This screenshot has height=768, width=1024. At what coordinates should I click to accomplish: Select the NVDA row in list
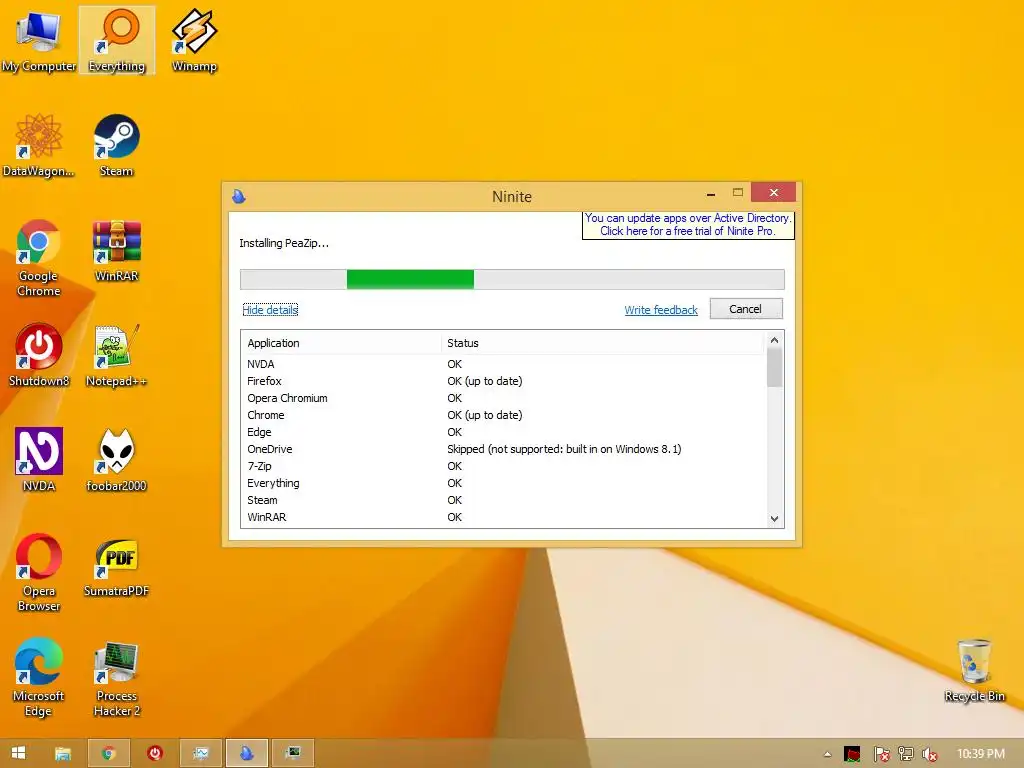point(504,364)
